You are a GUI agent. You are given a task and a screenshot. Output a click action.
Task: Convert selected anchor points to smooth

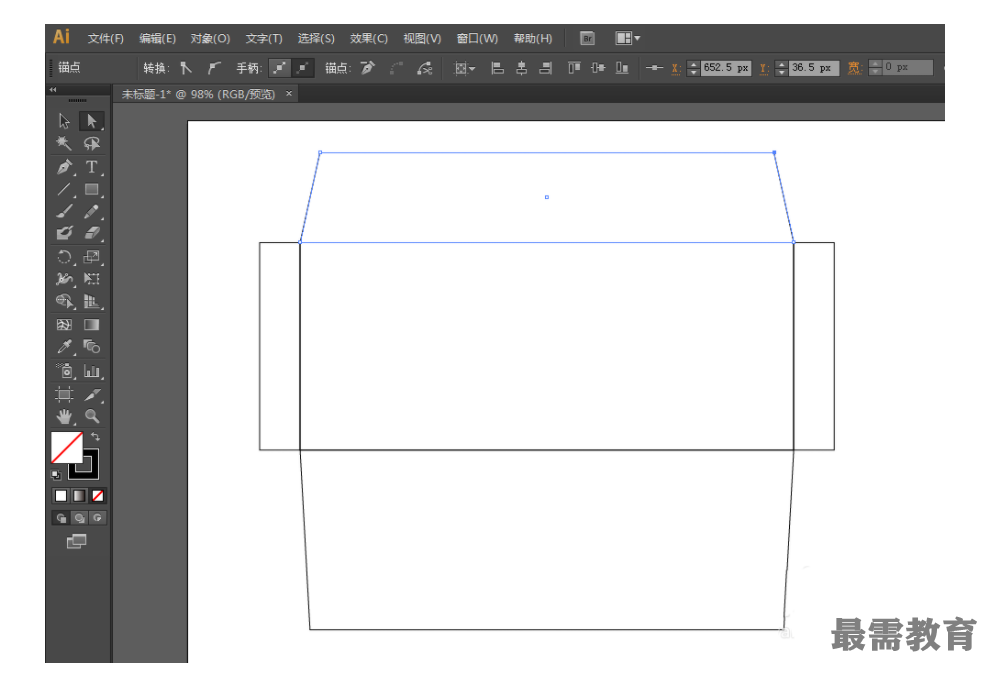(x=214, y=68)
